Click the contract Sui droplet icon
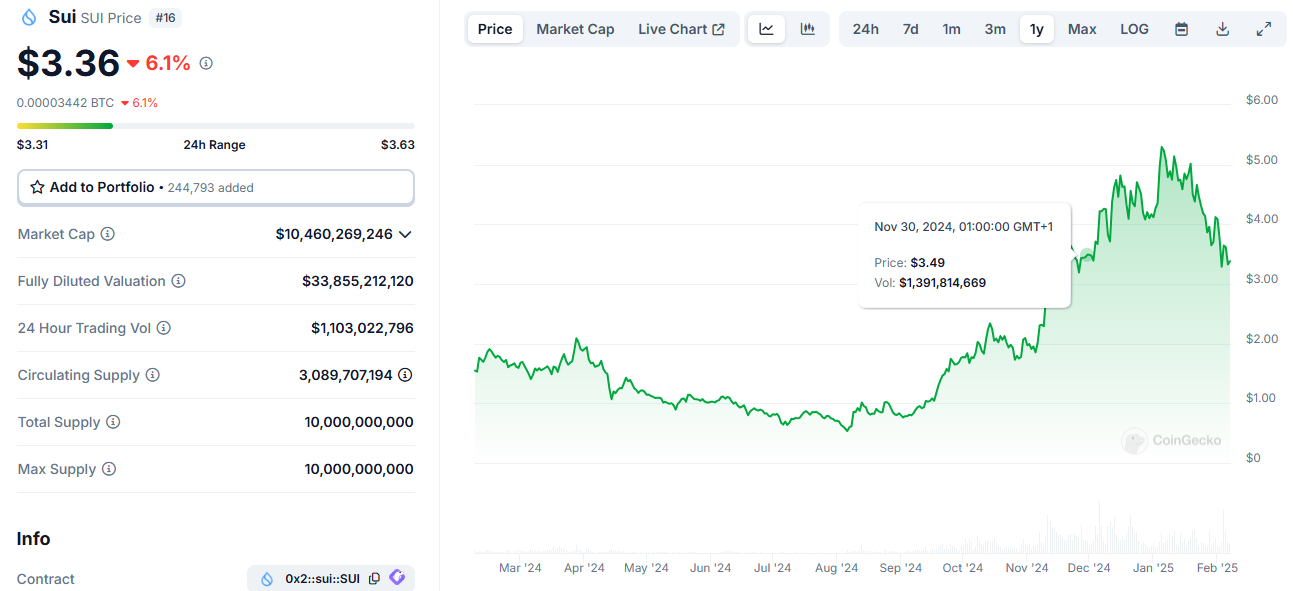 coord(267,578)
